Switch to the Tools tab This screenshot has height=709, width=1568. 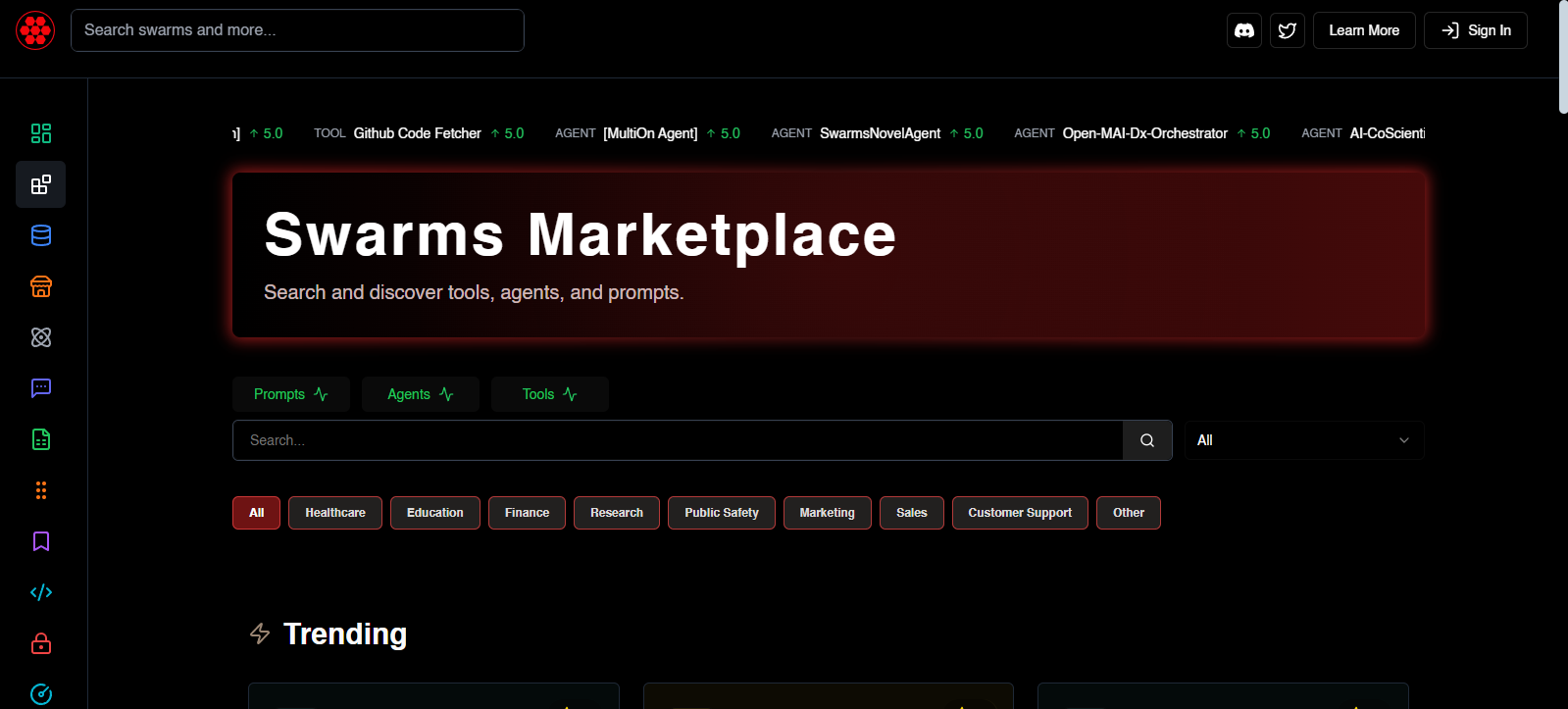coord(550,394)
